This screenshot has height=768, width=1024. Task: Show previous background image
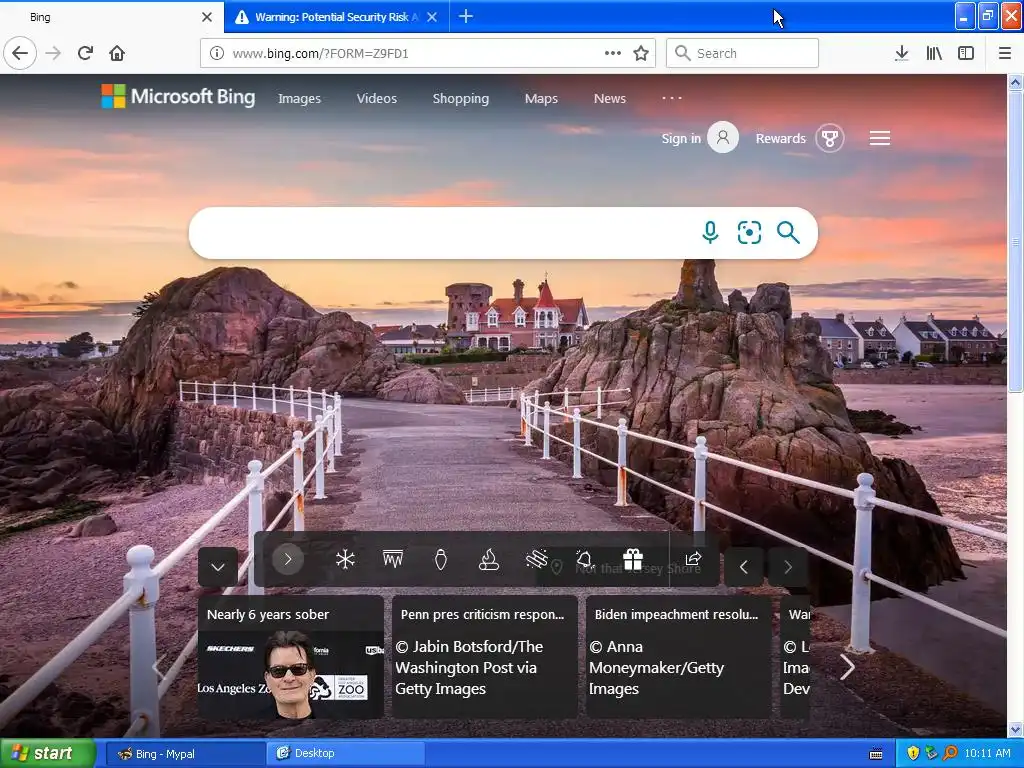click(744, 567)
